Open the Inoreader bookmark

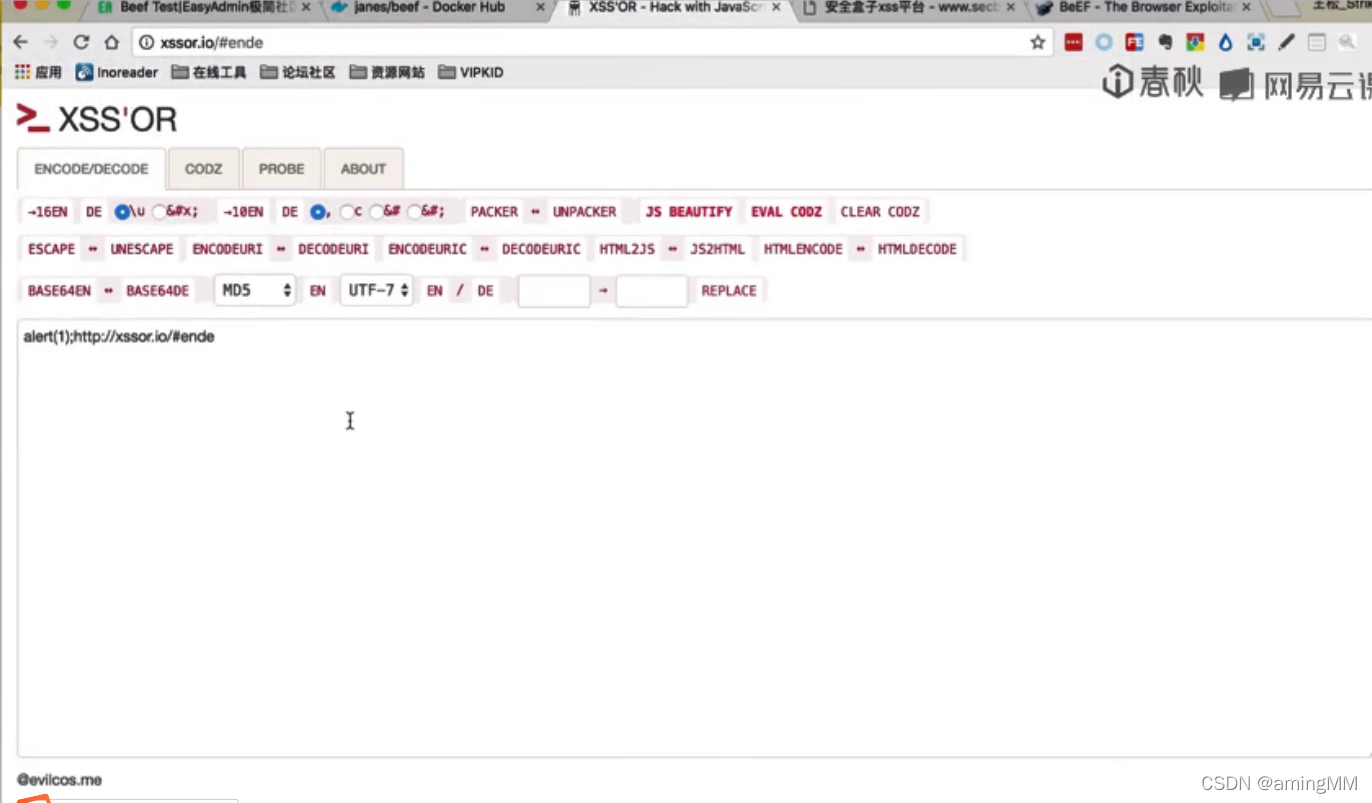point(117,72)
